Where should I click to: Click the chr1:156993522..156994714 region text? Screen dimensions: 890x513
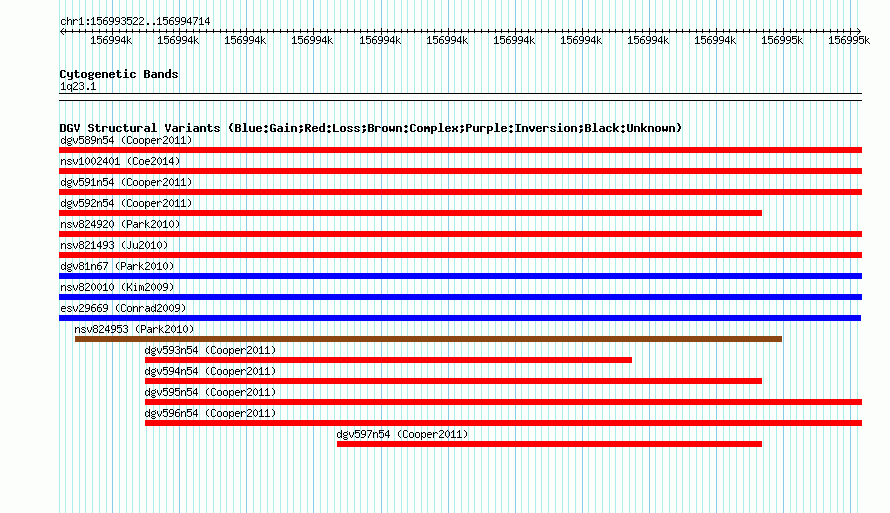(135, 21)
